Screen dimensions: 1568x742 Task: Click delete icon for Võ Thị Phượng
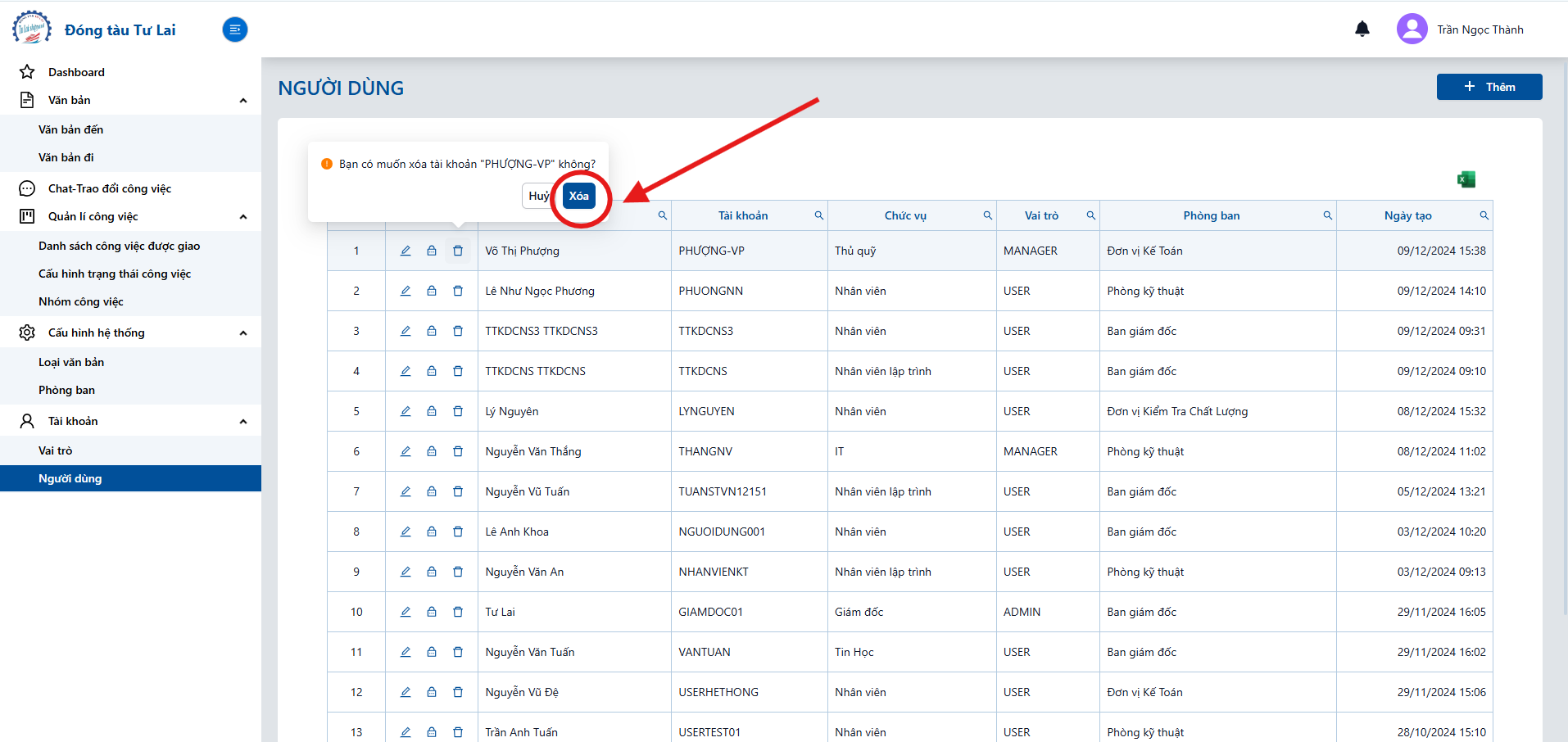(x=458, y=251)
